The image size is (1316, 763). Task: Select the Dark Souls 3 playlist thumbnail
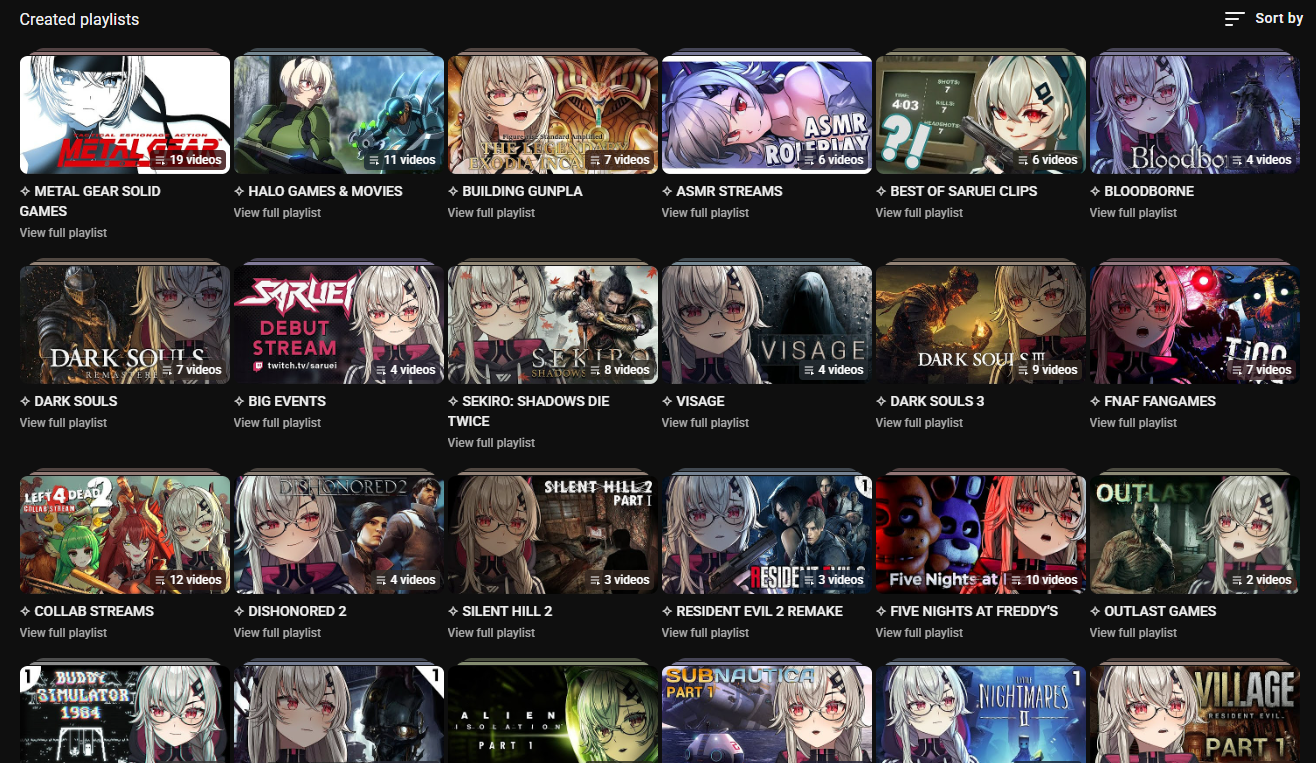coord(981,325)
